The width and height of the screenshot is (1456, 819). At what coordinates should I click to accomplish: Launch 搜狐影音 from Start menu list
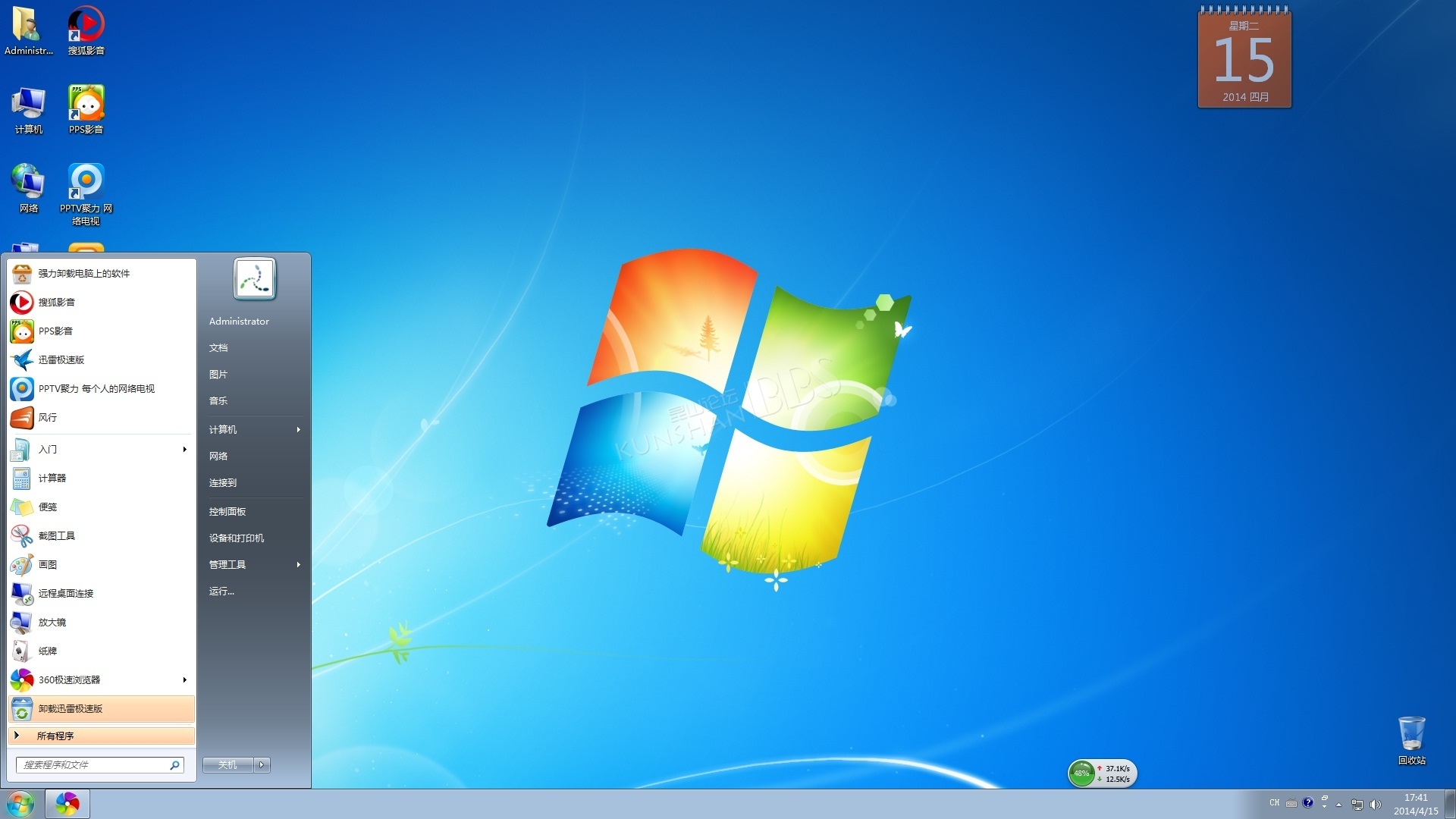click(102, 303)
